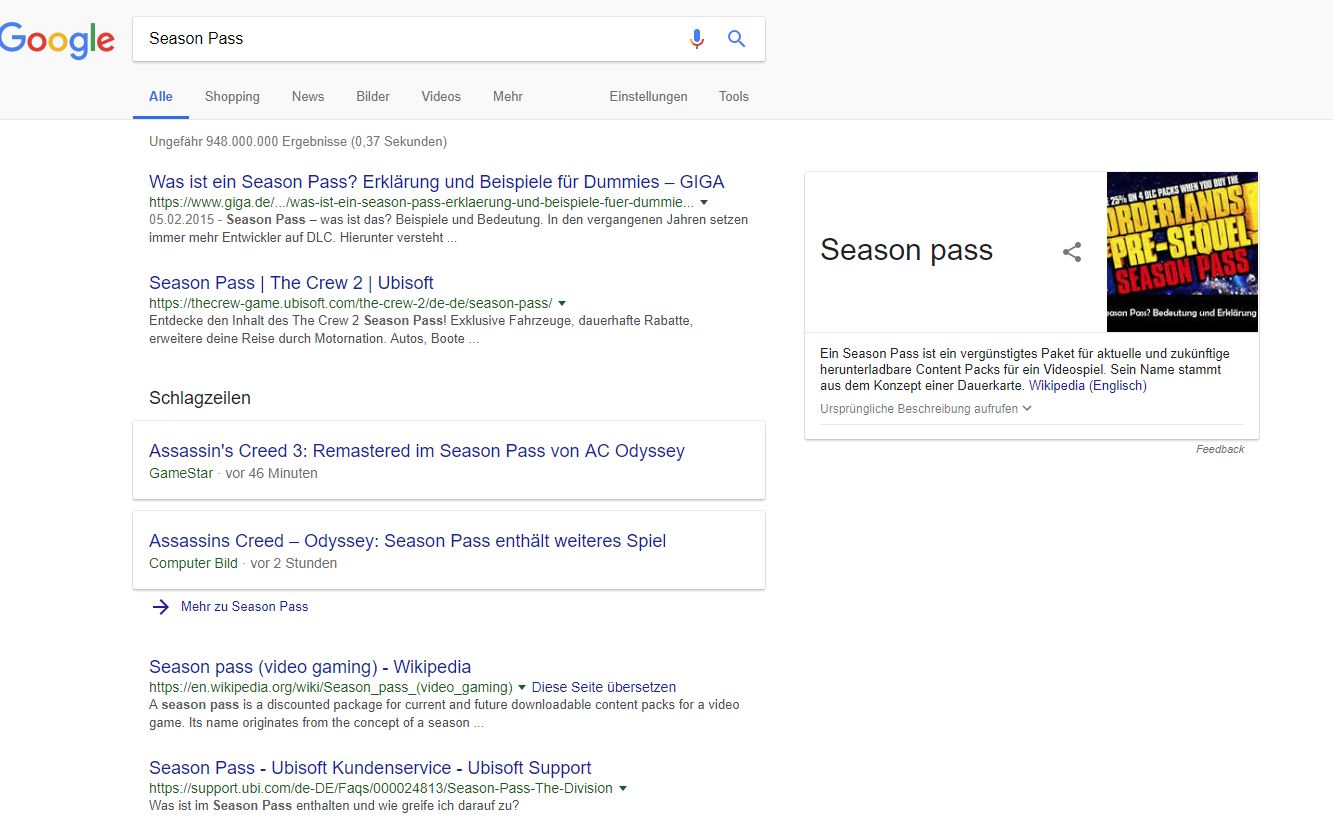
Task: Expand dropdown arrow beside thecrew-game.ubisoft.com URL
Action: [562, 303]
